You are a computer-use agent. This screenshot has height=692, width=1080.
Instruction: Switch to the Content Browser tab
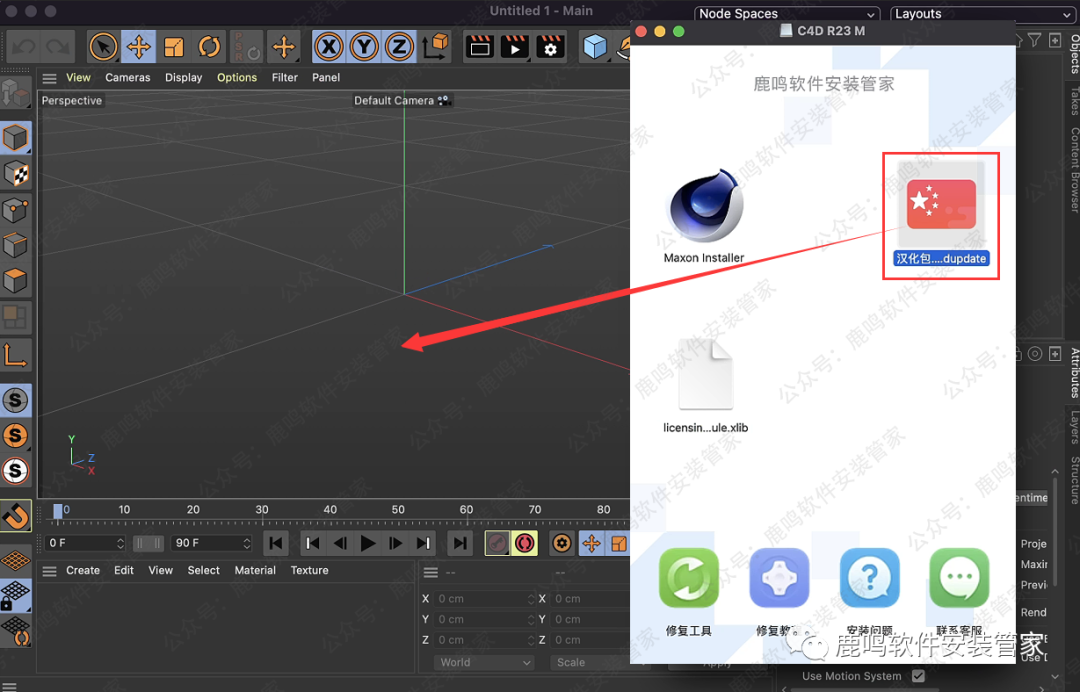point(1074,170)
